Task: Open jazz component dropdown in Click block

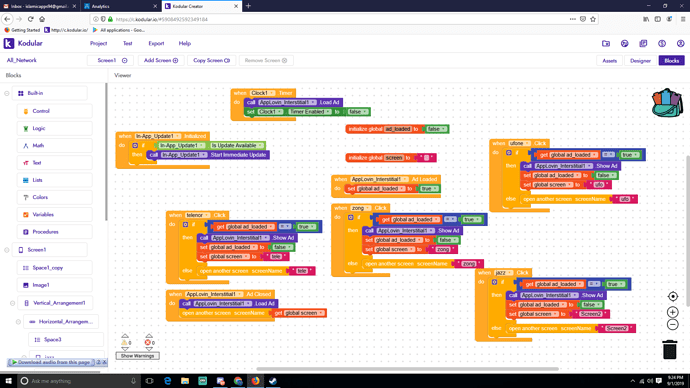Action: click(x=502, y=273)
